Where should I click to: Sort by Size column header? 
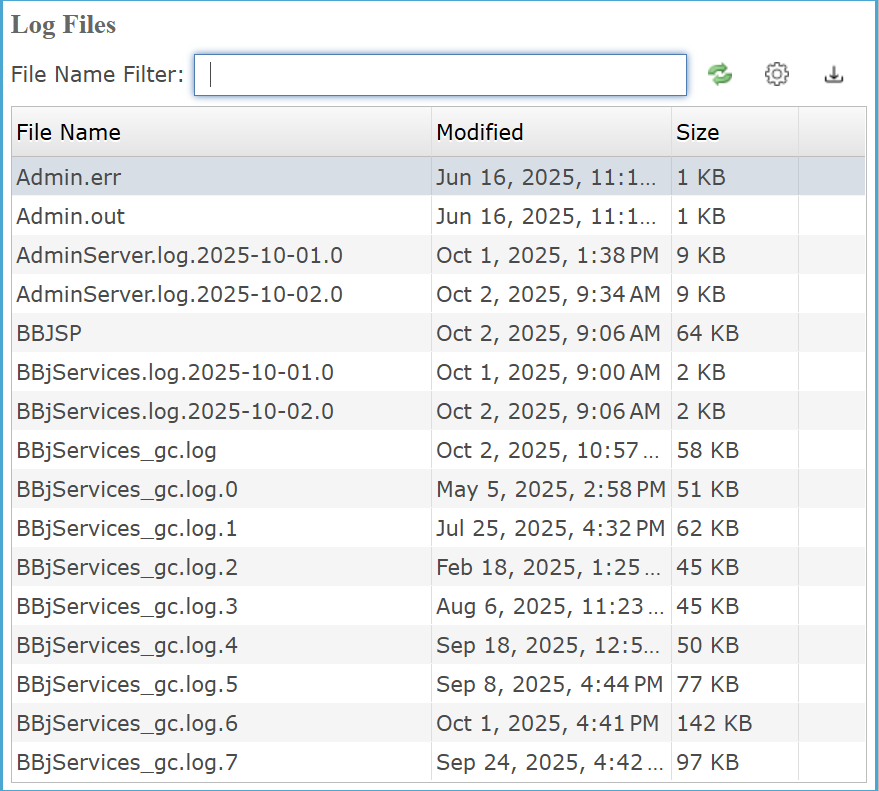(698, 132)
